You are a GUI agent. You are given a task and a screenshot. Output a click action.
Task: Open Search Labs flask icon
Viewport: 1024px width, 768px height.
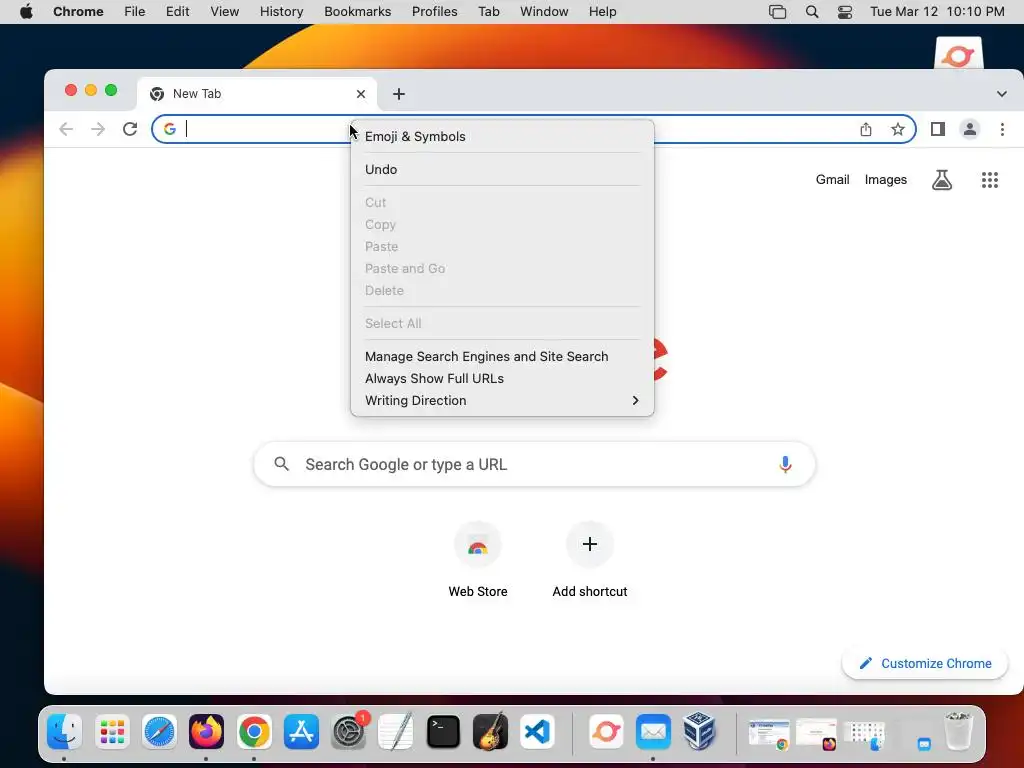click(942, 180)
